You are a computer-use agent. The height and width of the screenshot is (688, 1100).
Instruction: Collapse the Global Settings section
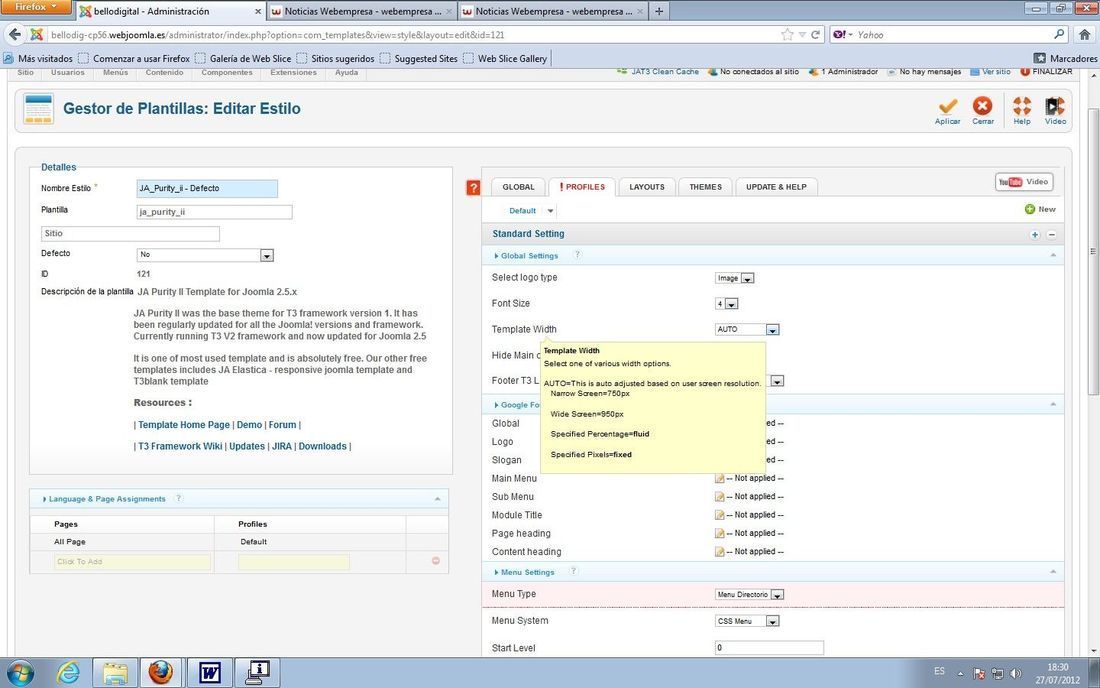(x=1053, y=255)
